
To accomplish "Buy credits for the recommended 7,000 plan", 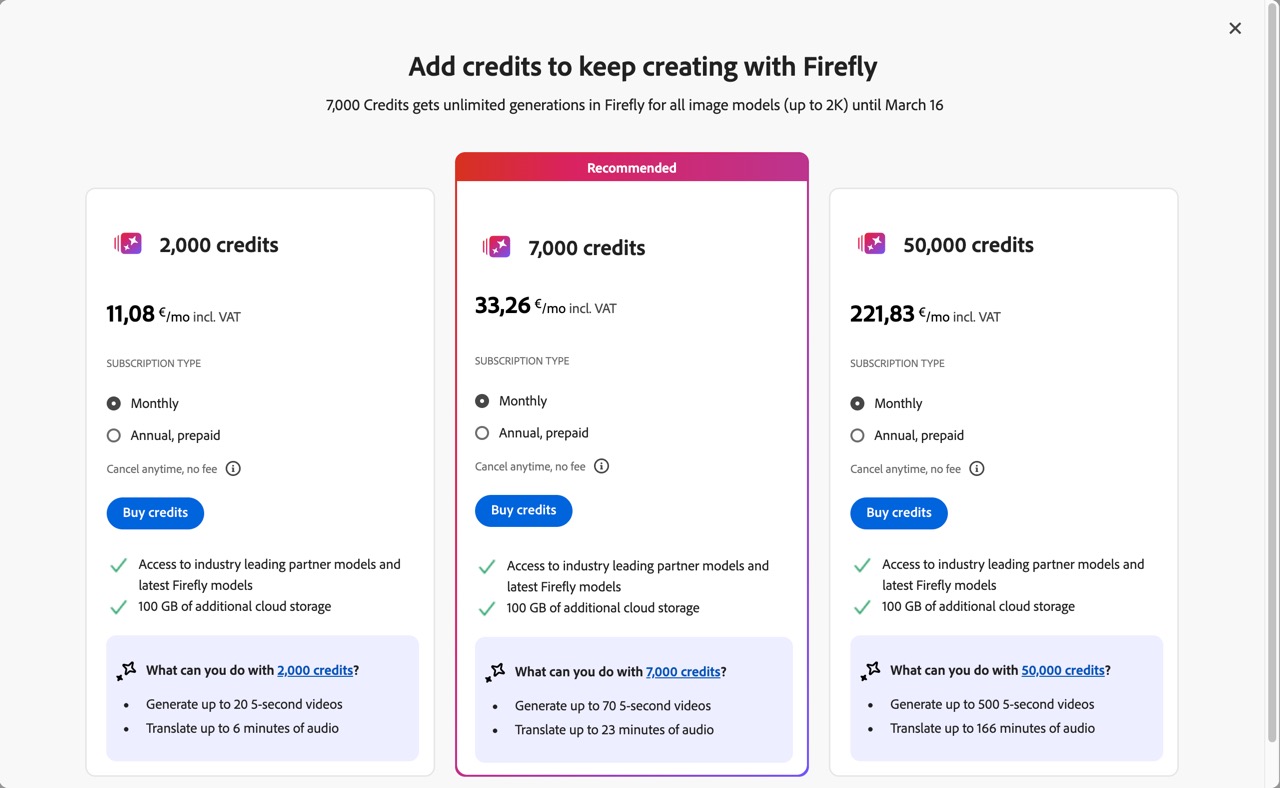I will (523, 510).
